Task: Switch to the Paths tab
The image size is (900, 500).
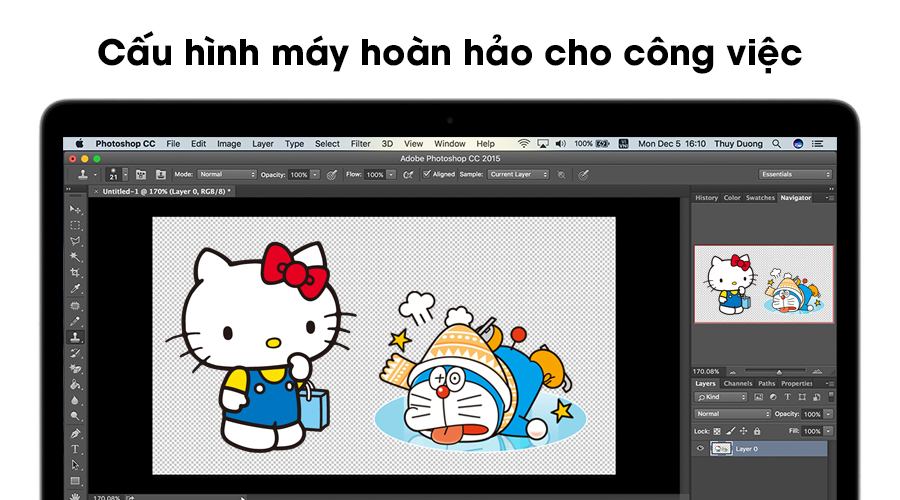Action: coord(766,383)
